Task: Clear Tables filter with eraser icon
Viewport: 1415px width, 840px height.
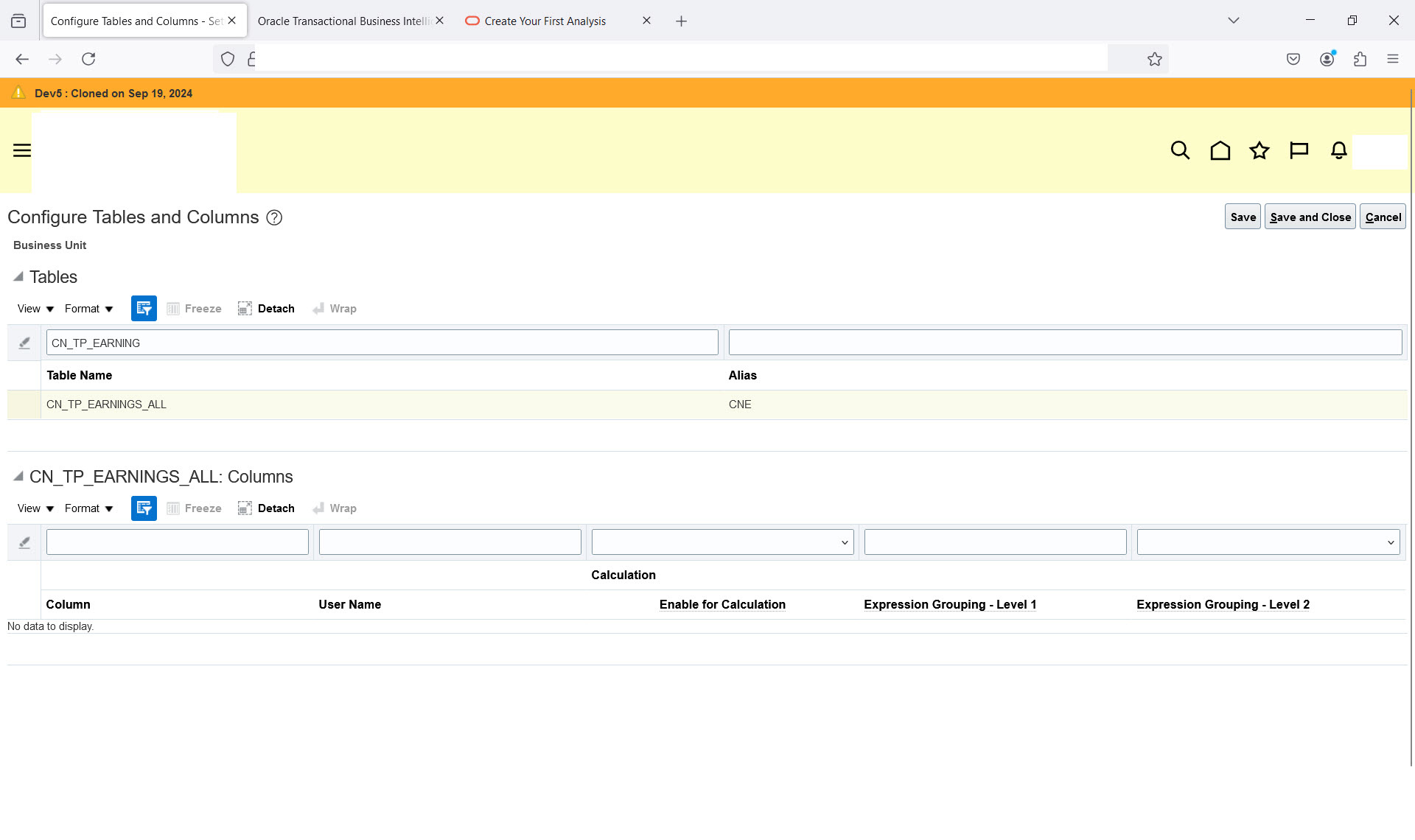Action: tap(24, 343)
